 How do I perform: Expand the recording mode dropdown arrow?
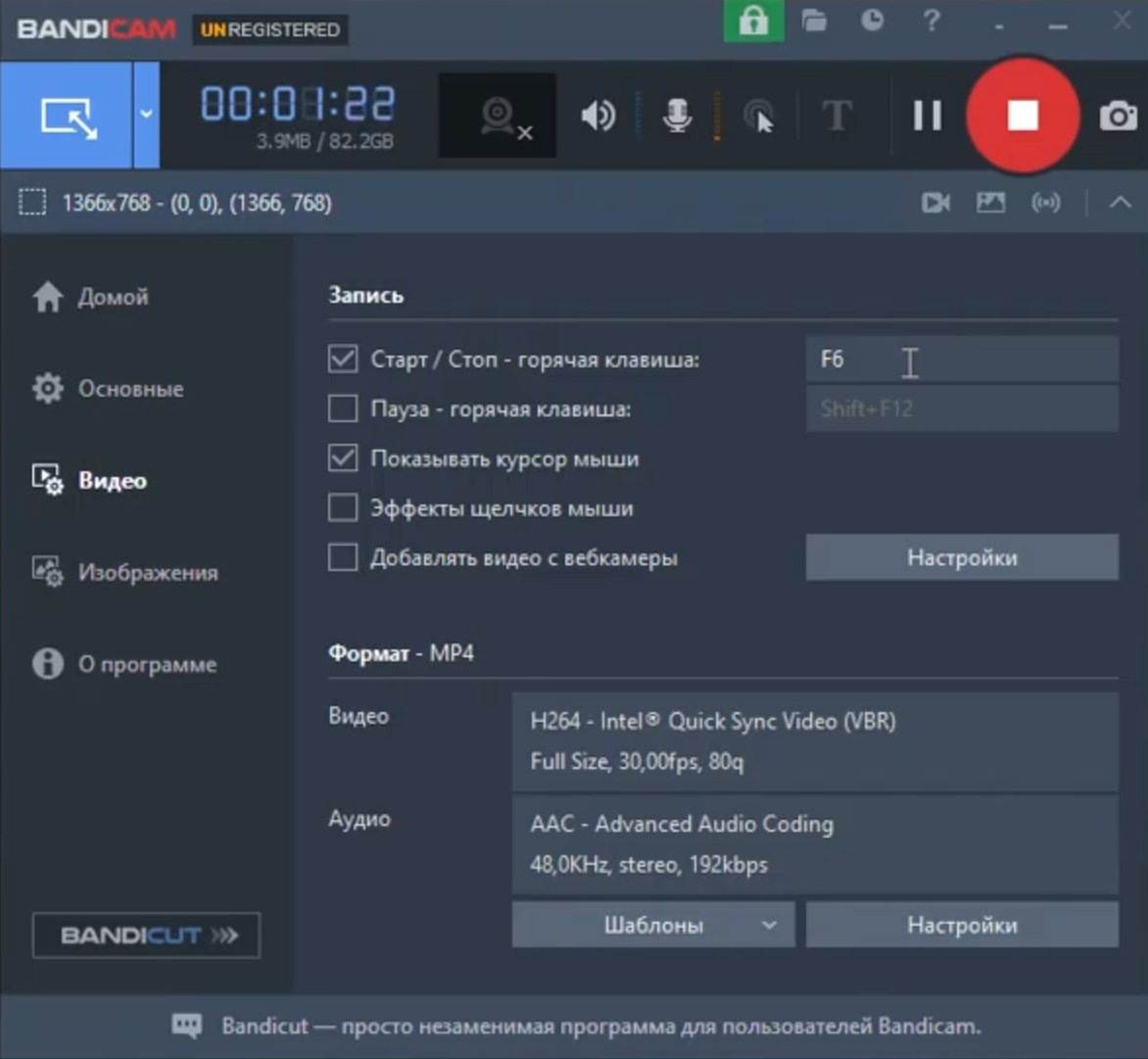click(x=146, y=115)
